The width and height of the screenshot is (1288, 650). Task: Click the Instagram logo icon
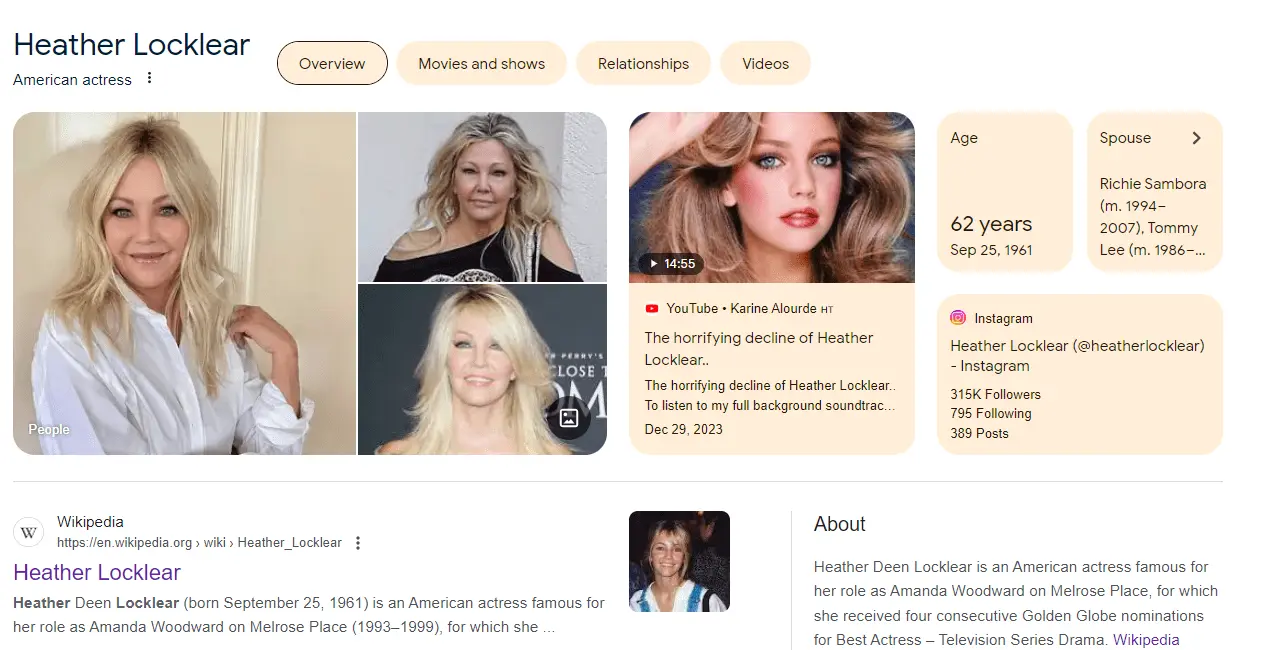958,318
